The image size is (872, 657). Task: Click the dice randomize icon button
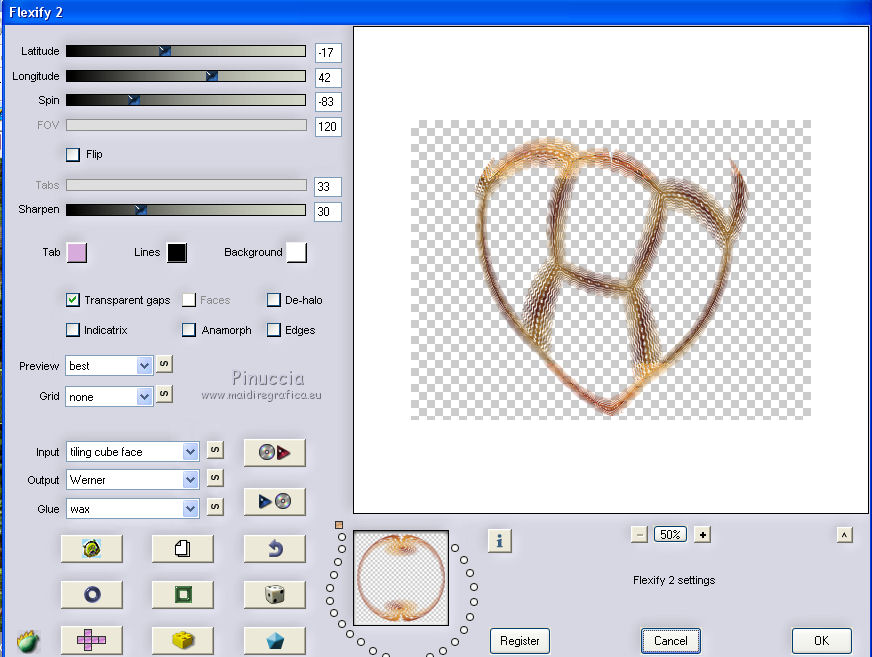(x=274, y=594)
